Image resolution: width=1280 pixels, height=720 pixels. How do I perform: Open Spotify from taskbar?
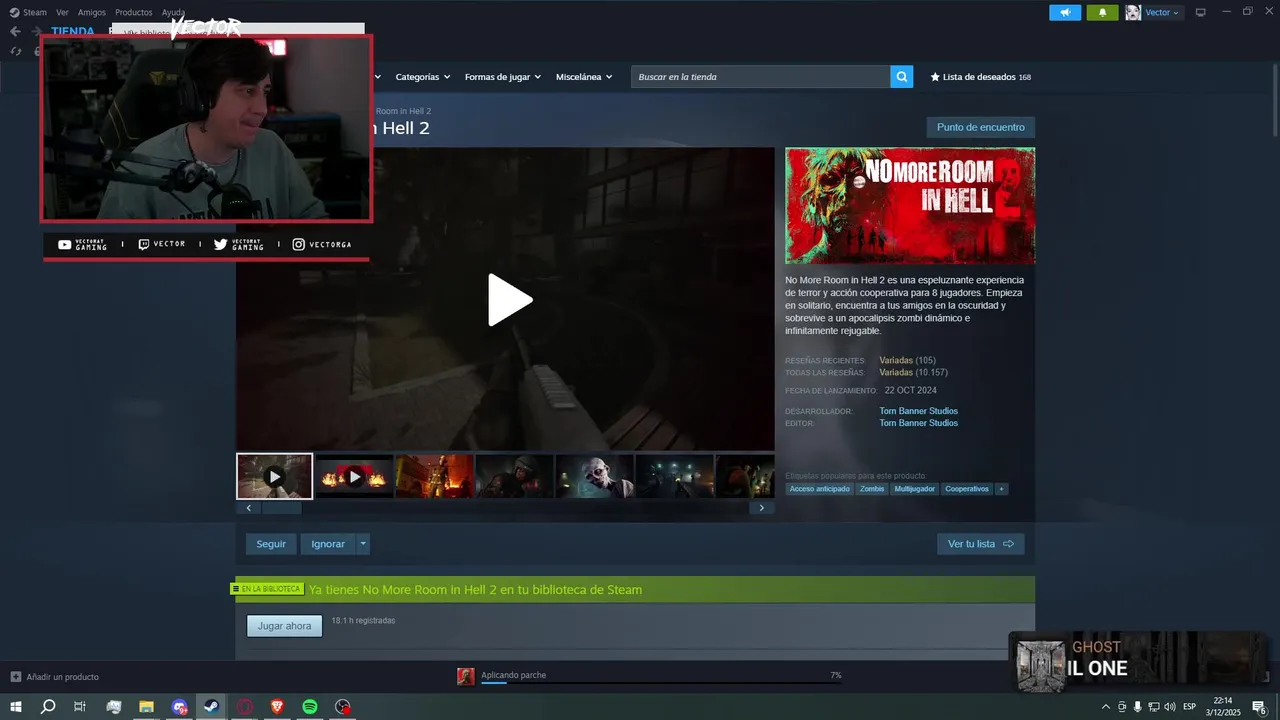(310, 707)
